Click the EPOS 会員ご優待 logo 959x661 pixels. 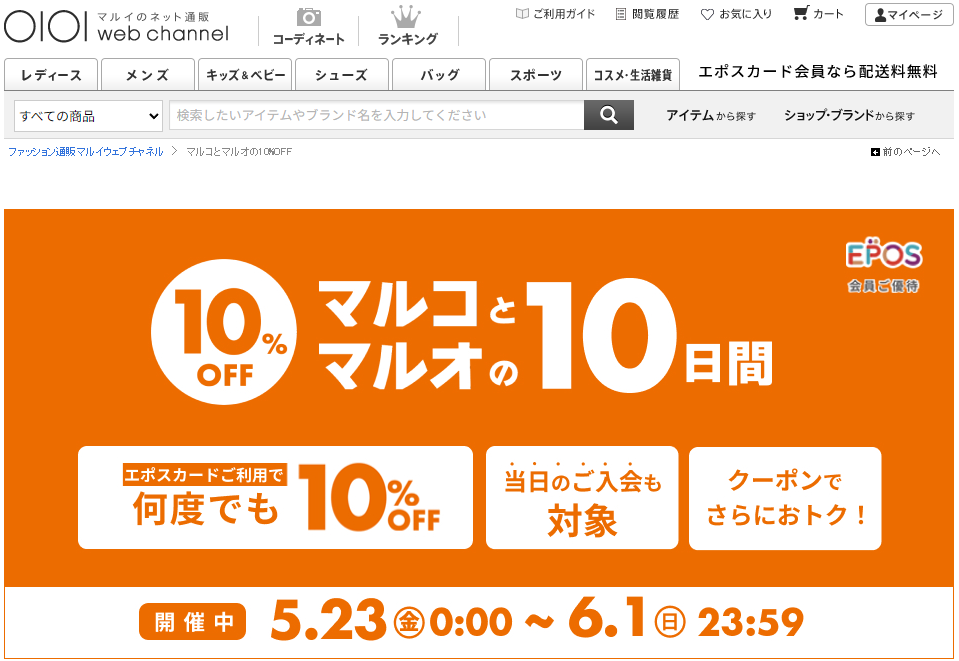pyautogui.click(x=884, y=265)
